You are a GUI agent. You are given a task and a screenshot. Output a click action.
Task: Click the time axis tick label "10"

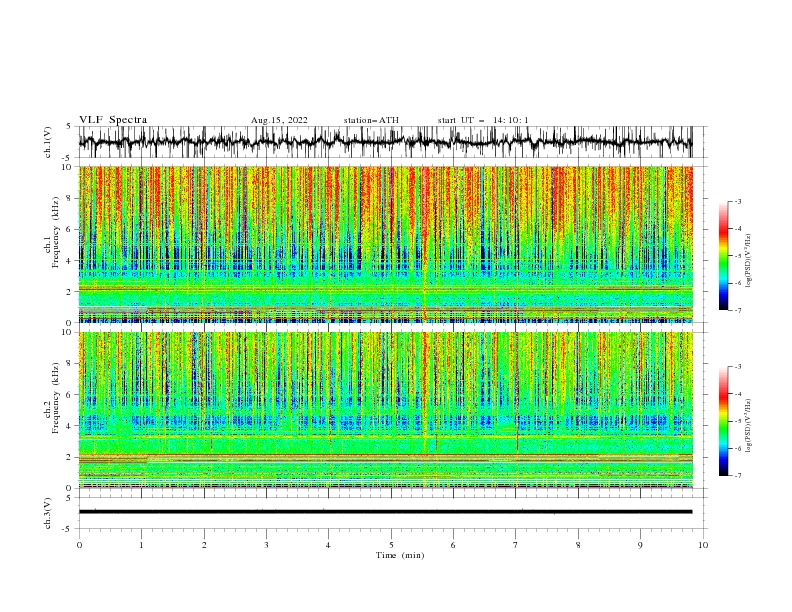[703, 545]
